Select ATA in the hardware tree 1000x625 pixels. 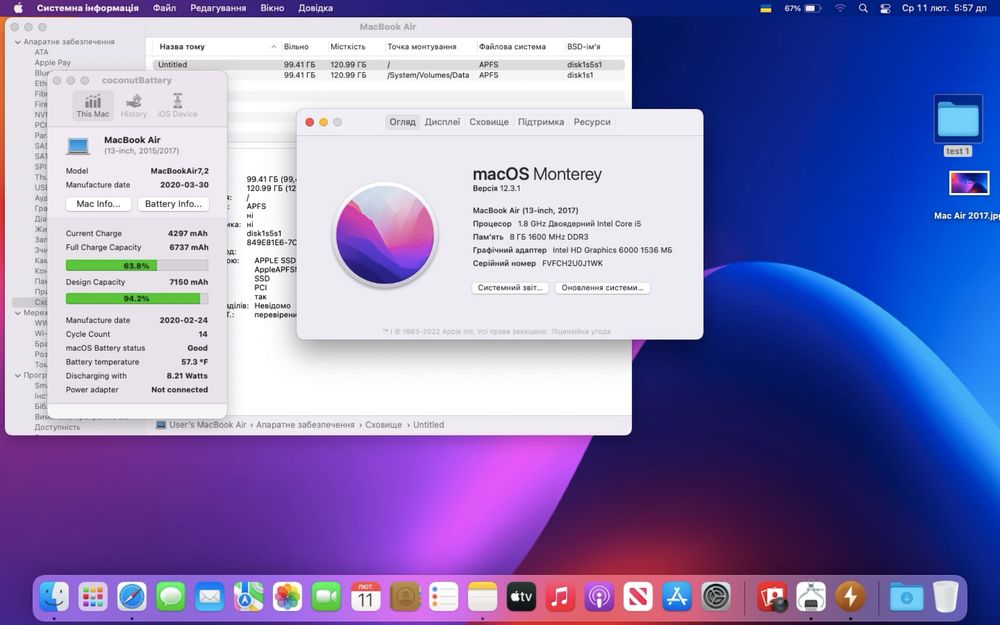point(41,52)
